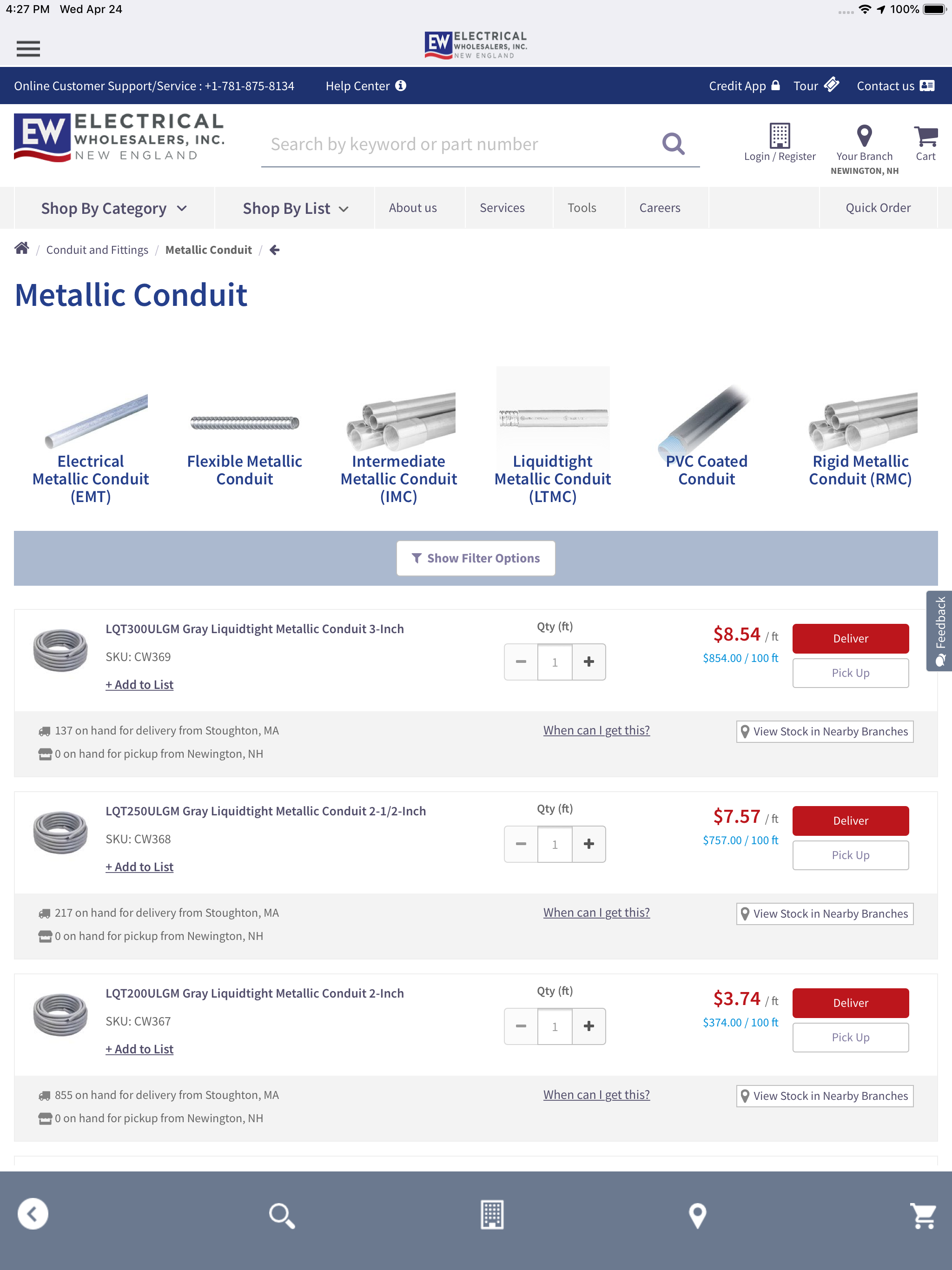Screen dimensions: 952x1270
Task: Open the bottom bar shopping cart icon
Action: 923,1215
